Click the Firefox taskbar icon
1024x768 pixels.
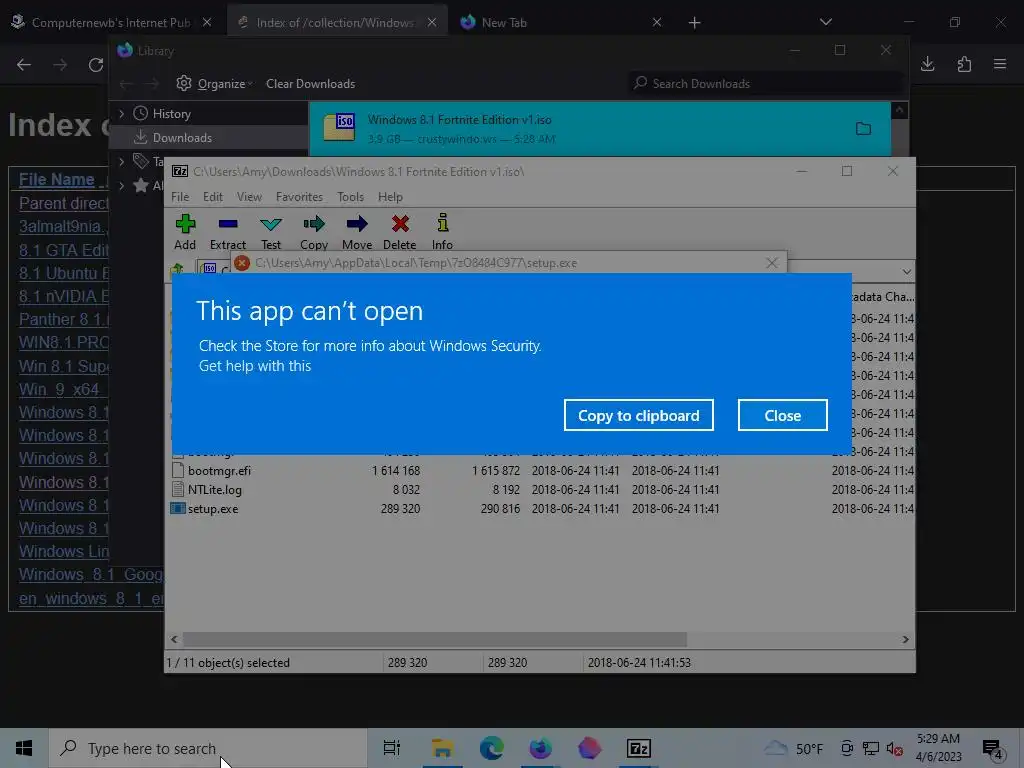click(540, 748)
